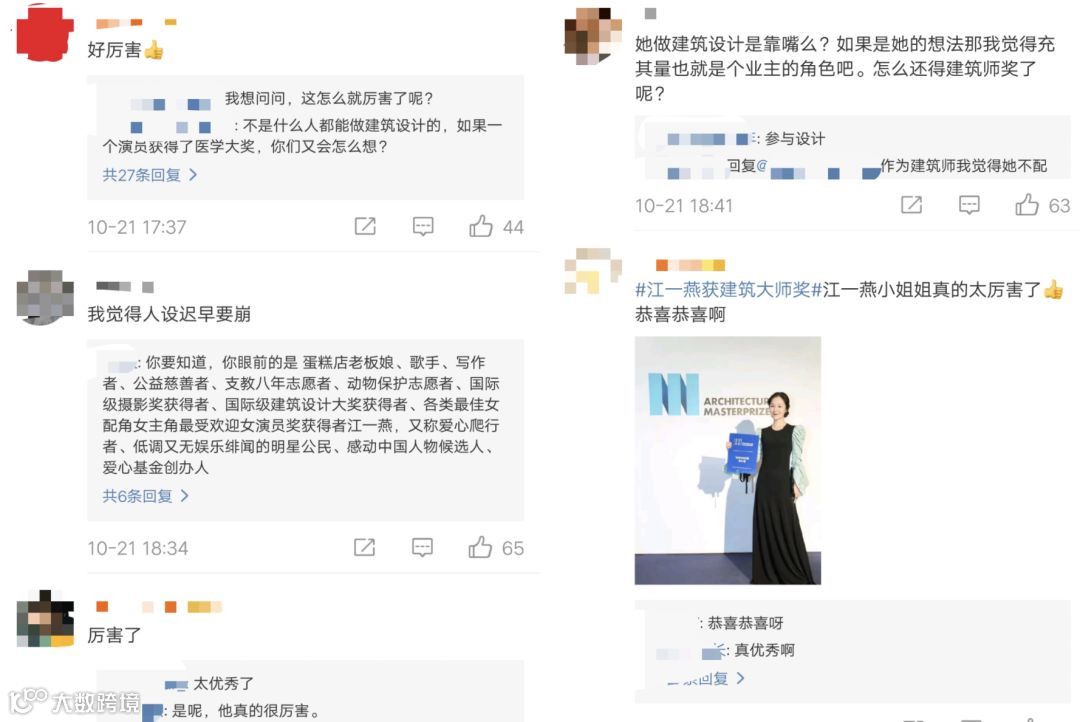Share the 10-21 18:34 comment
Image resolution: width=1080 pixels, height=722 pixels.
click(364, 547)
